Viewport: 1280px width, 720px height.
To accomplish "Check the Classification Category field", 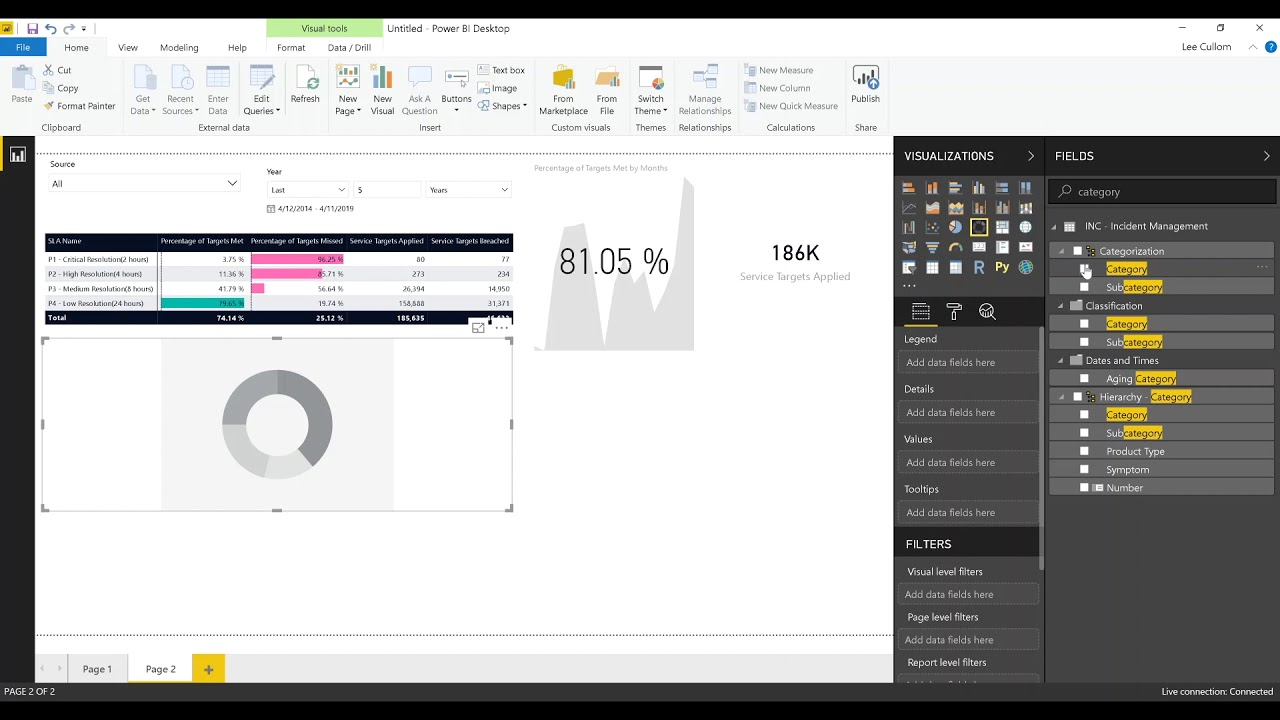I will [1084, 324].
